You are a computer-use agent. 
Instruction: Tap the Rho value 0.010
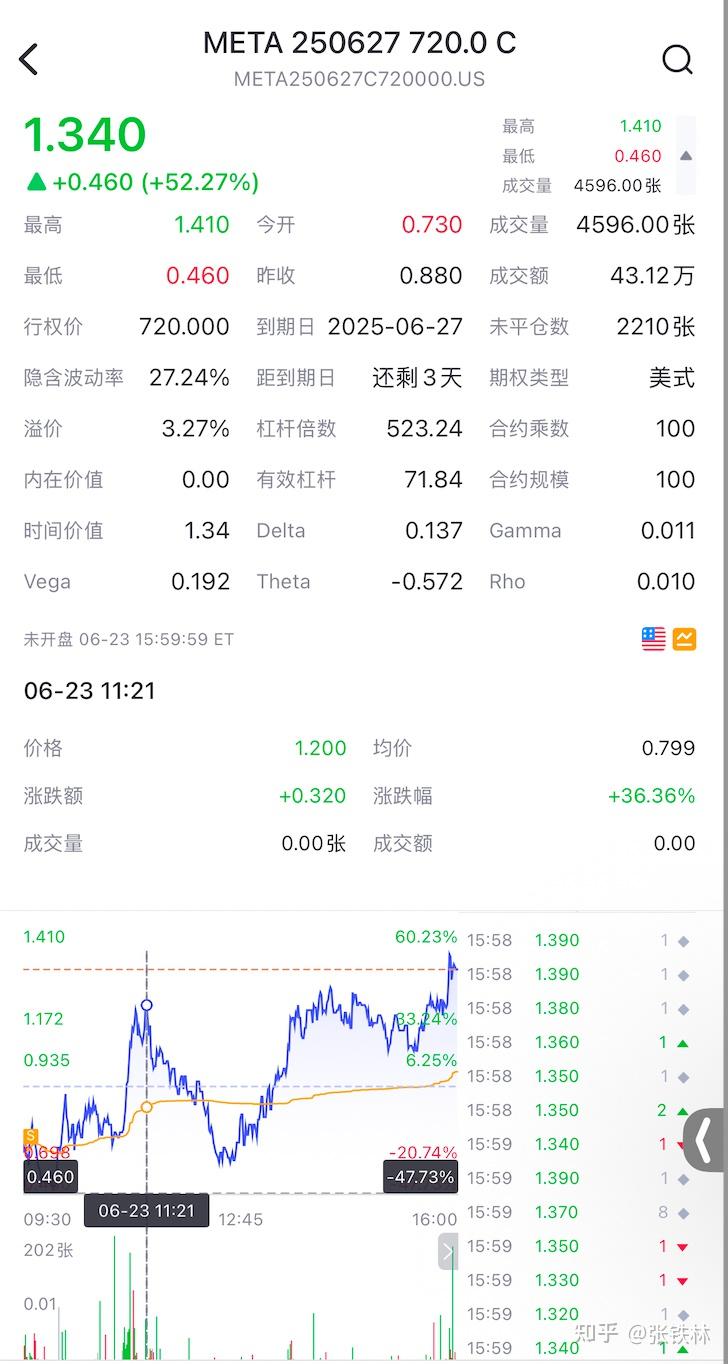pos(666,582)
